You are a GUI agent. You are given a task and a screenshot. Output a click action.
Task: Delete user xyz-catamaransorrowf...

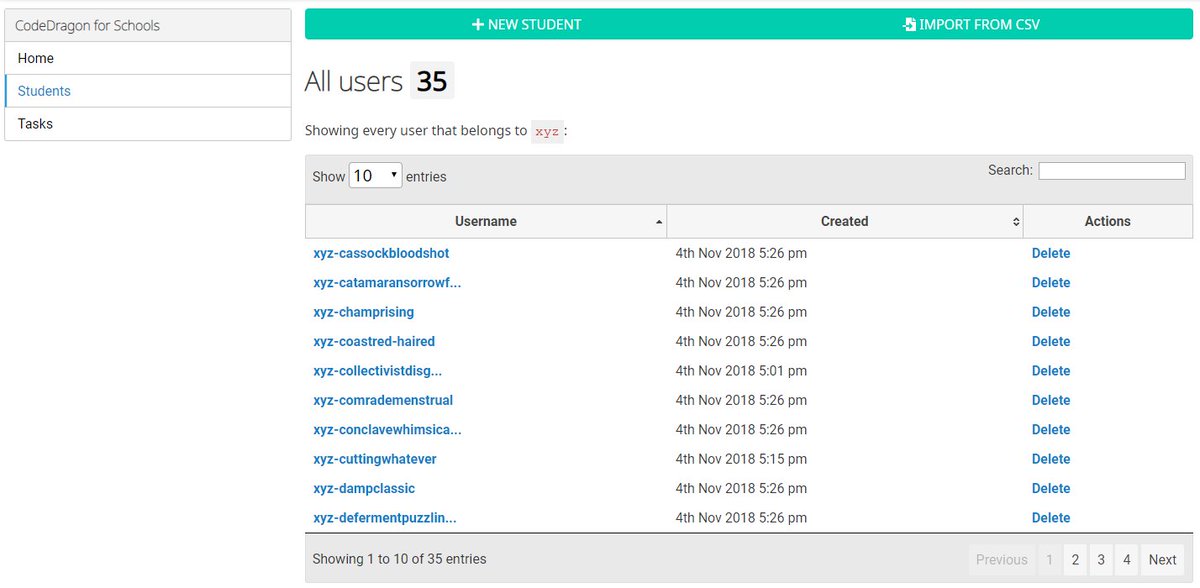[x=1051, y=283]
